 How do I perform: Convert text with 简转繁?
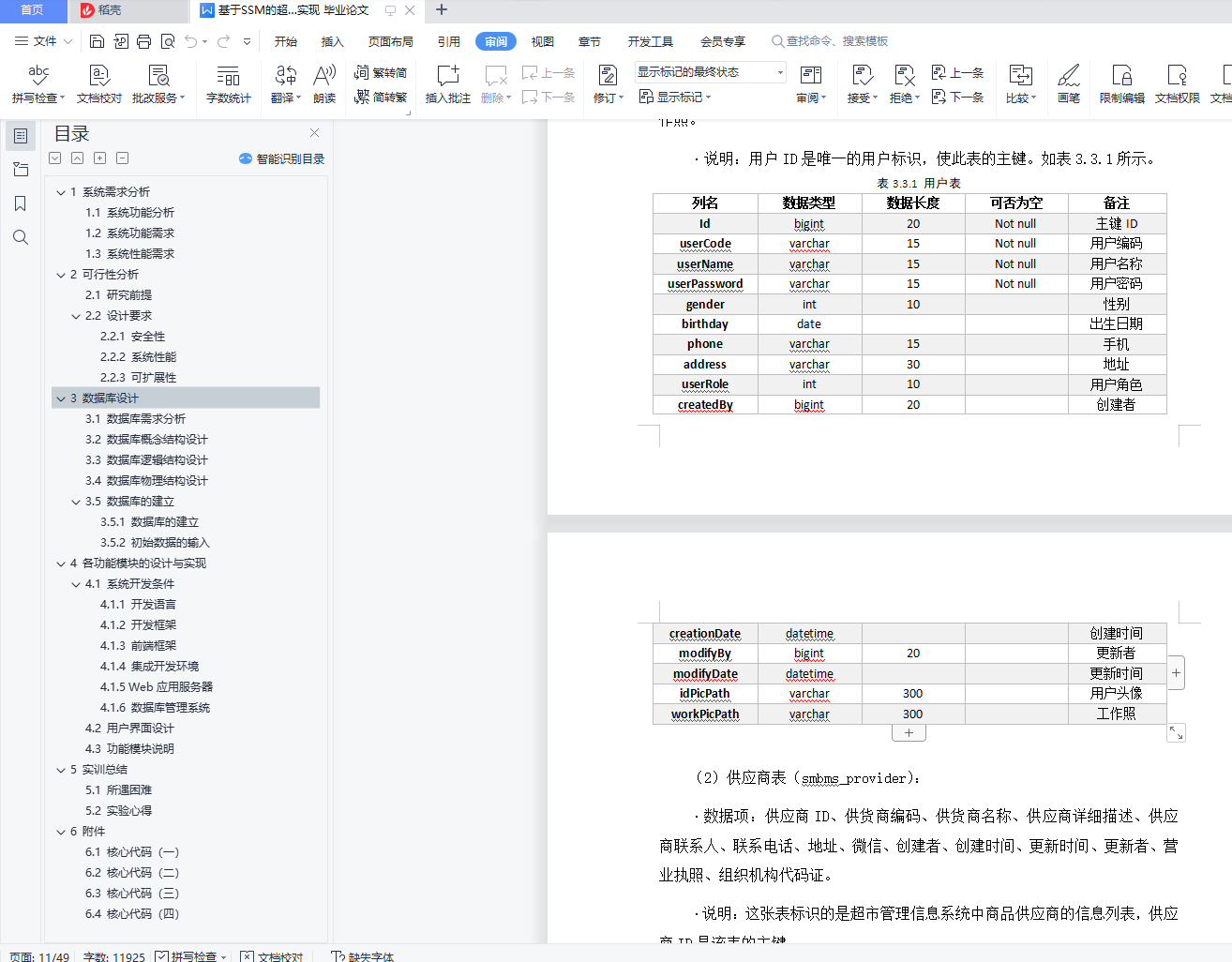click(x=381, y=97)
